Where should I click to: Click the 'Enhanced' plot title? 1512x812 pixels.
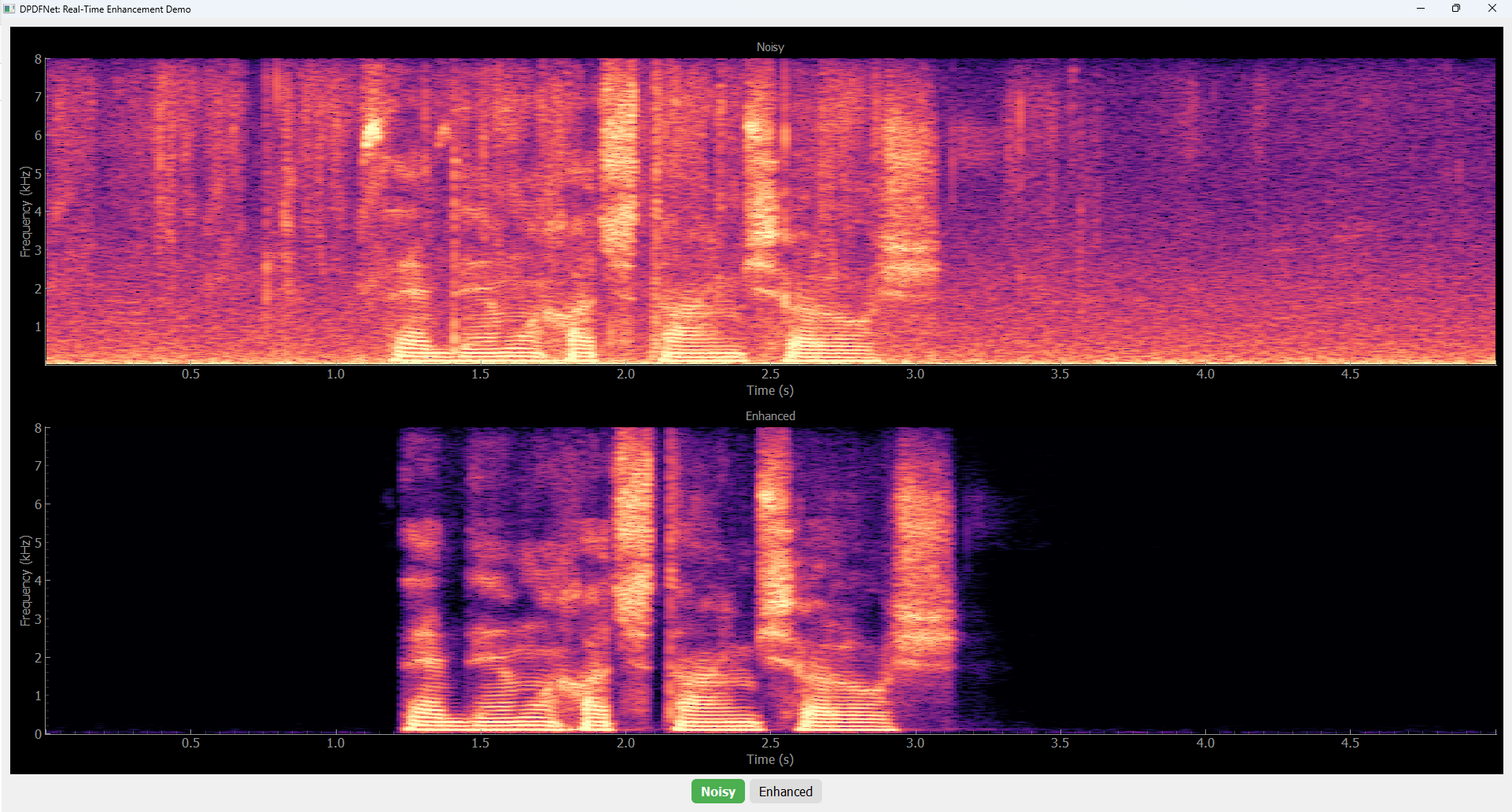pyautogui.click(x=770, y=416)
